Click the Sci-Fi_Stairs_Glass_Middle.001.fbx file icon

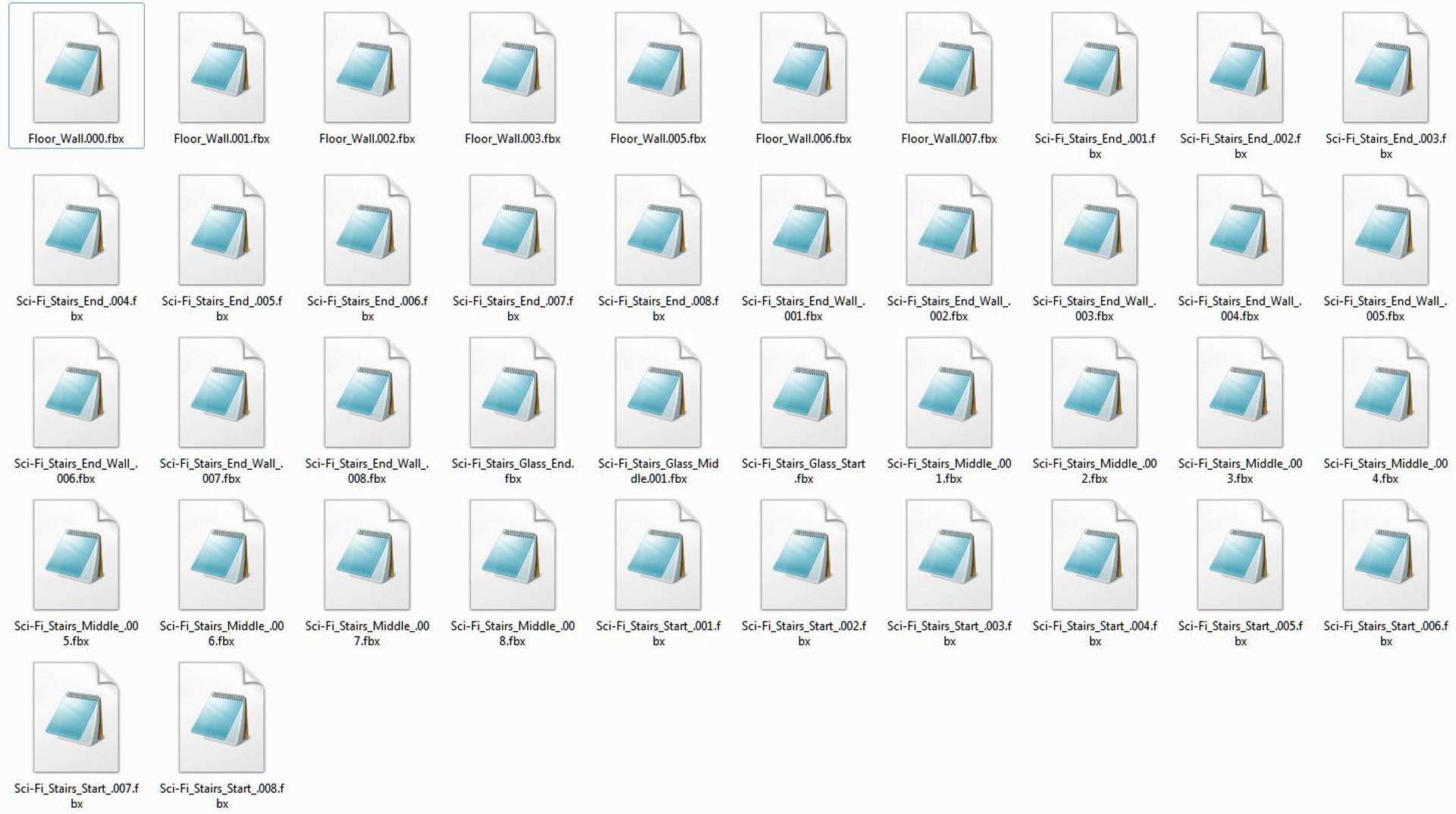tap(658, 393)
